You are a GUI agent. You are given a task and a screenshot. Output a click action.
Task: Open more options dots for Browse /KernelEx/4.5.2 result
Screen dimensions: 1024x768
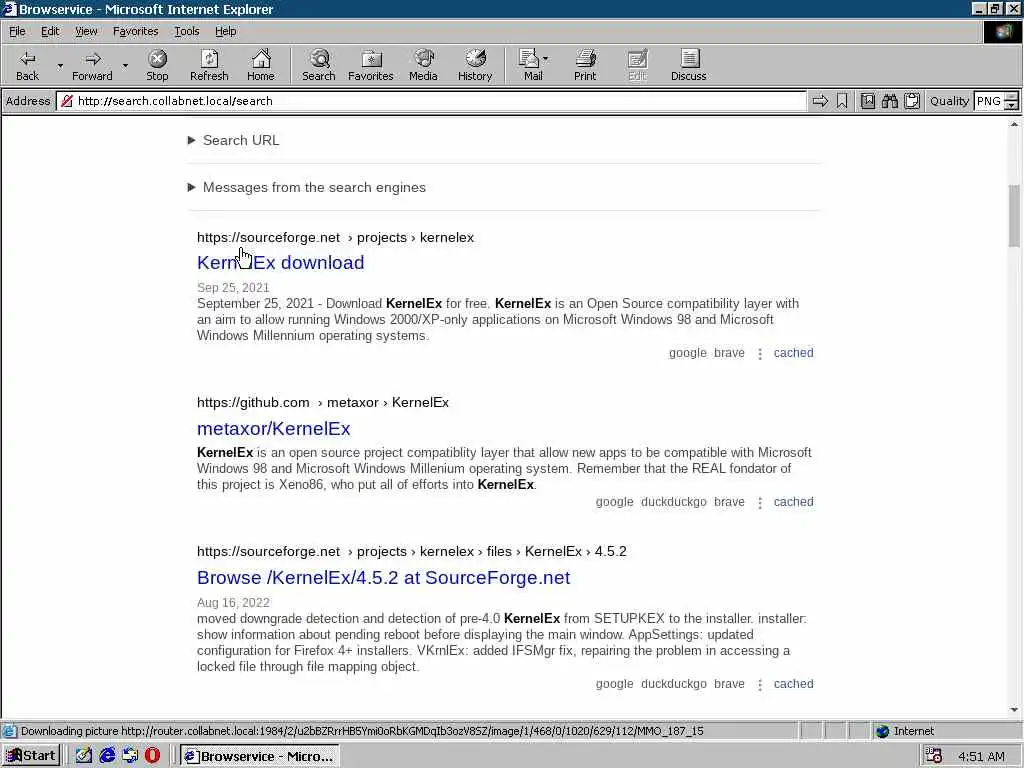pos(760,685)
